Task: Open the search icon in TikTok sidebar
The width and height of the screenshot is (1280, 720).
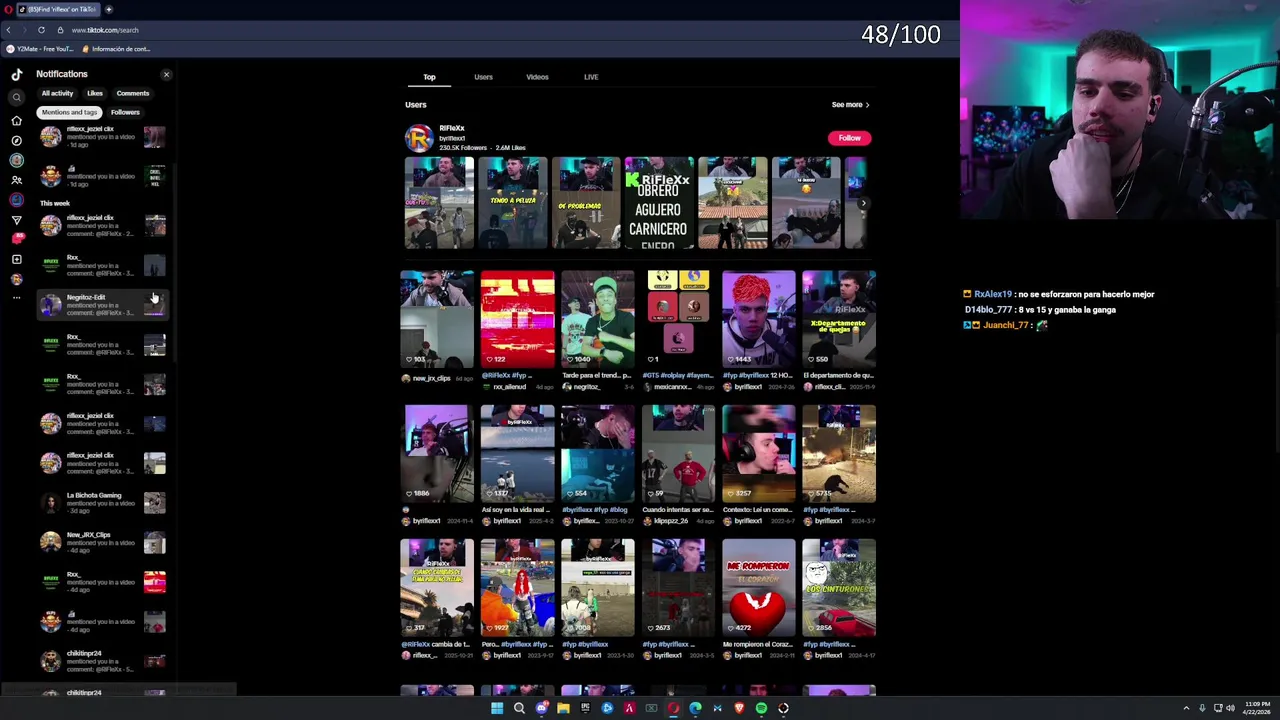Action: pyautogui.click(x=16, y=97)
